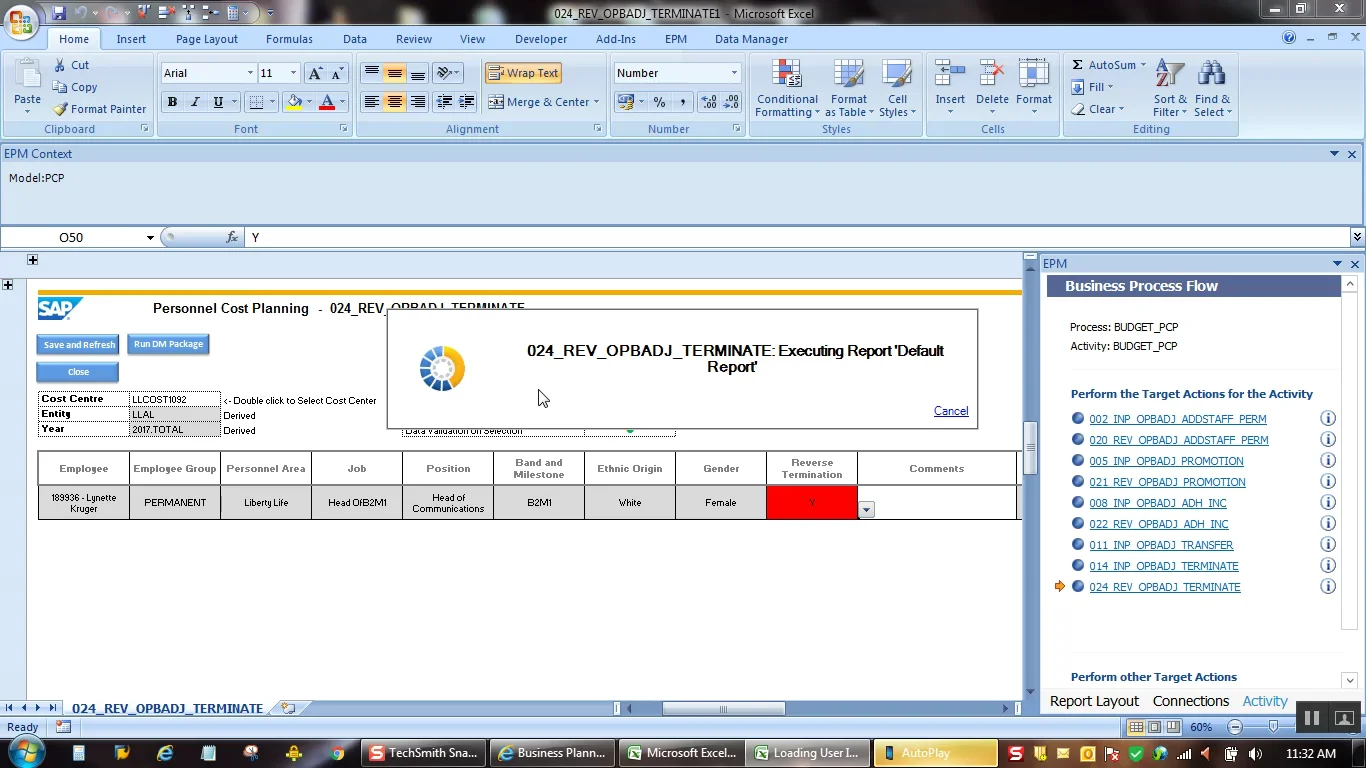Open Conditional Formatting in Styles group

point(787,88)
